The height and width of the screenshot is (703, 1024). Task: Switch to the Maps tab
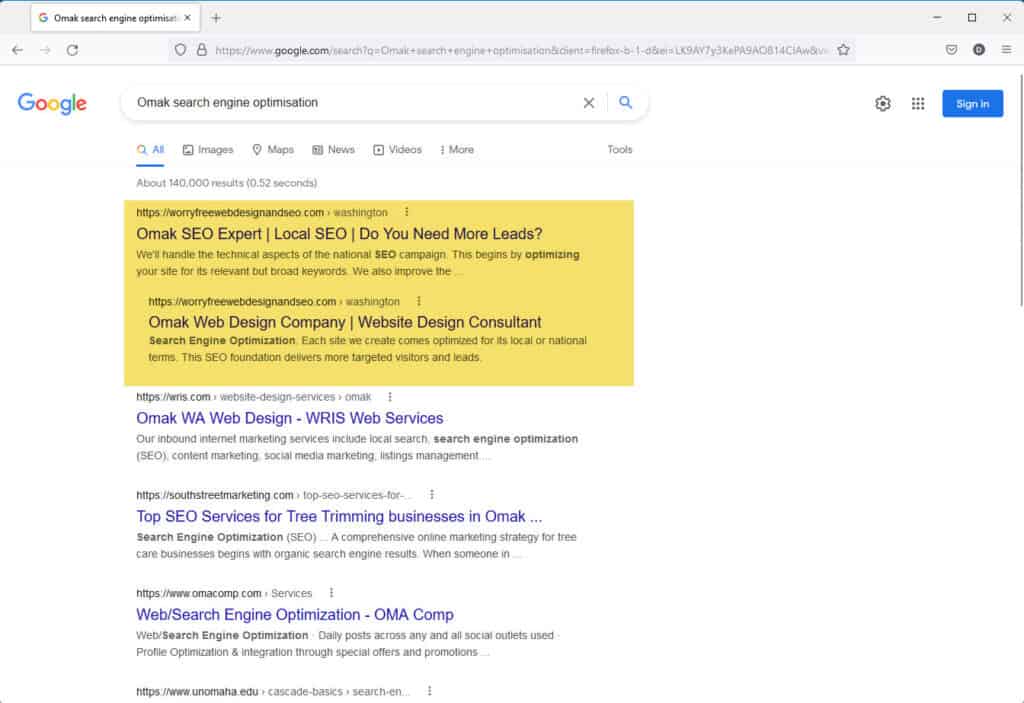pos(273,150)
